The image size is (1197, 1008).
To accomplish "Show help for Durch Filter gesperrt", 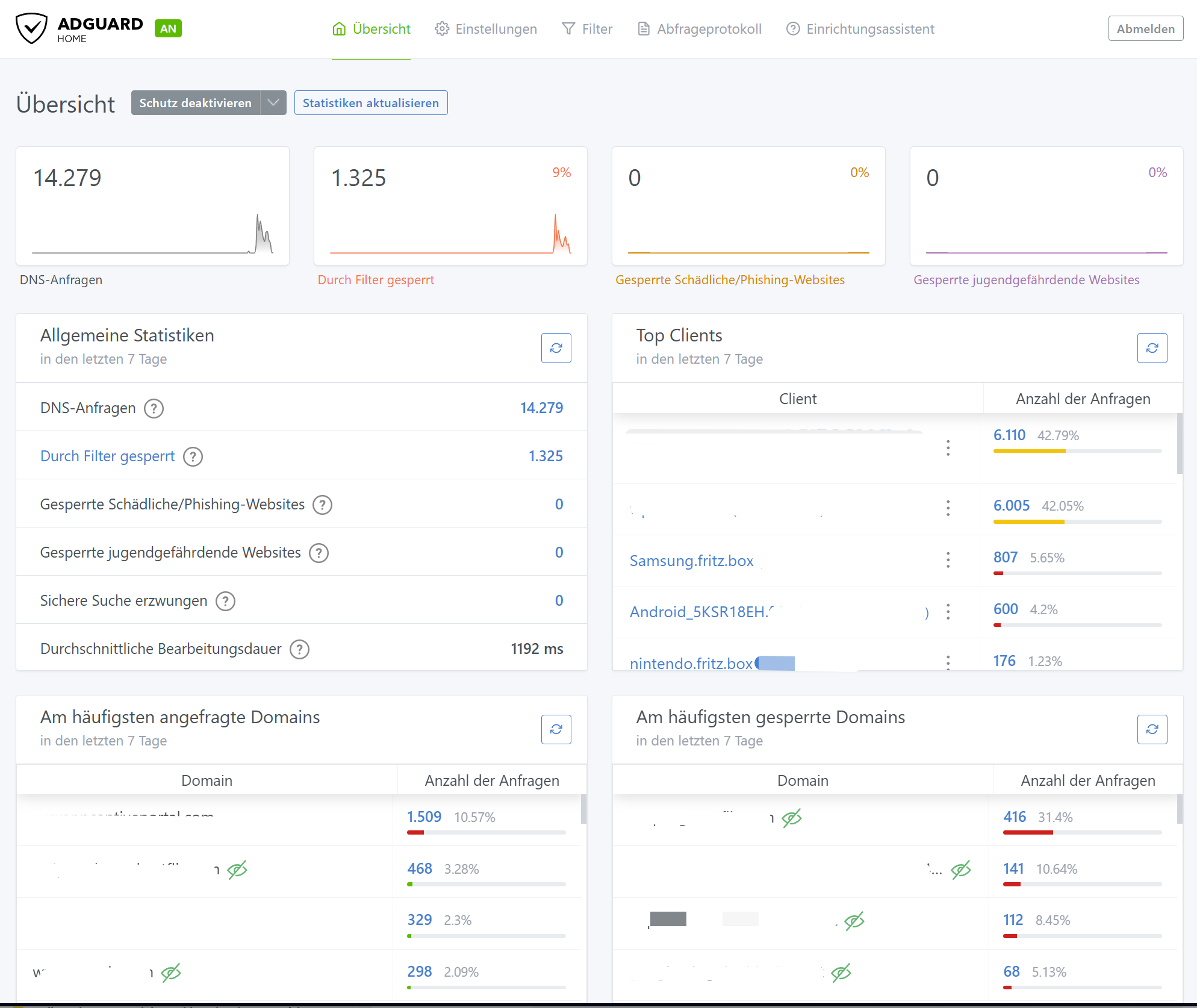I will coord(193,456).
